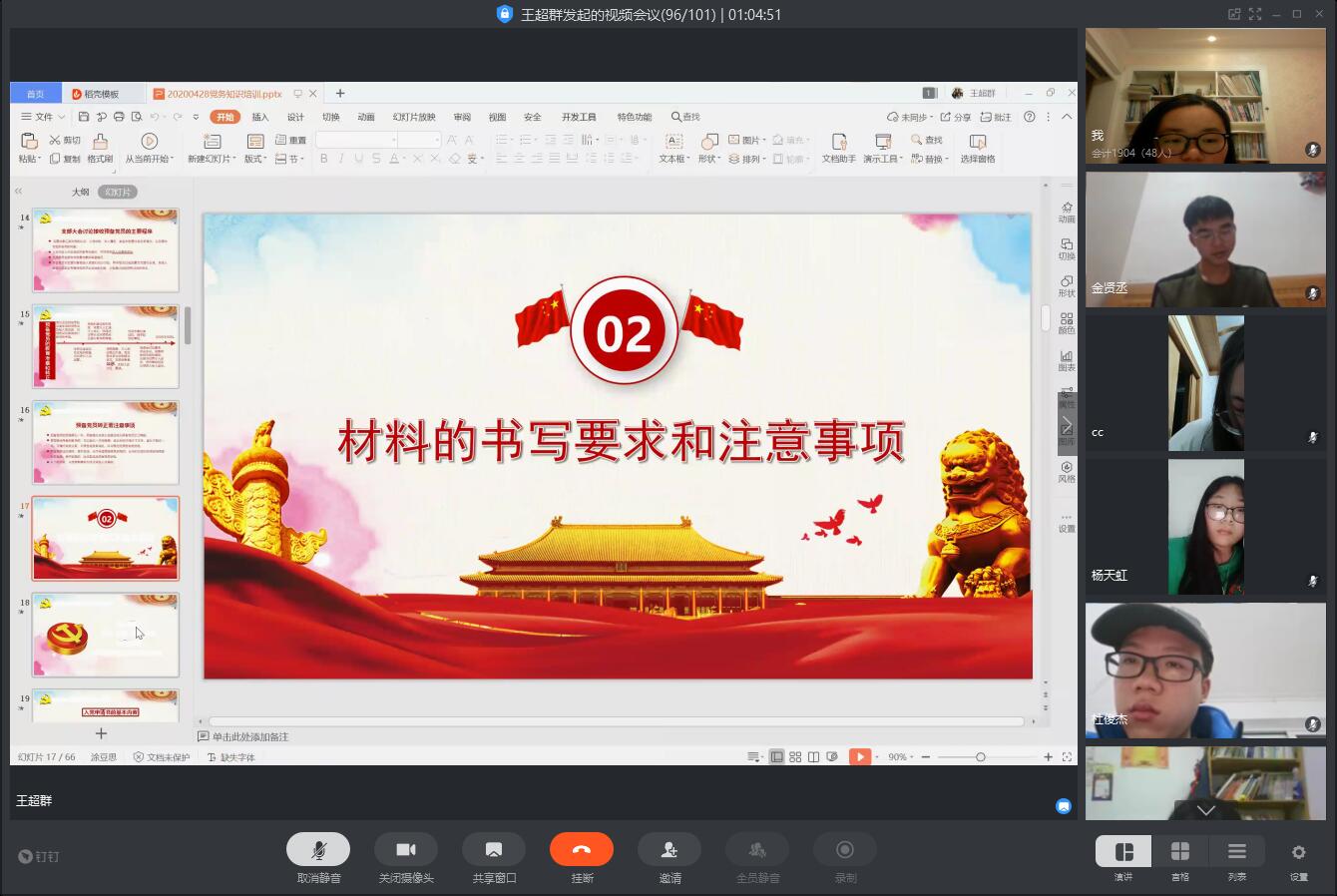Toggle camera with 关闭摄像头 button
The width and height of the screenshot is (1337, 896).
pos(406,849)
